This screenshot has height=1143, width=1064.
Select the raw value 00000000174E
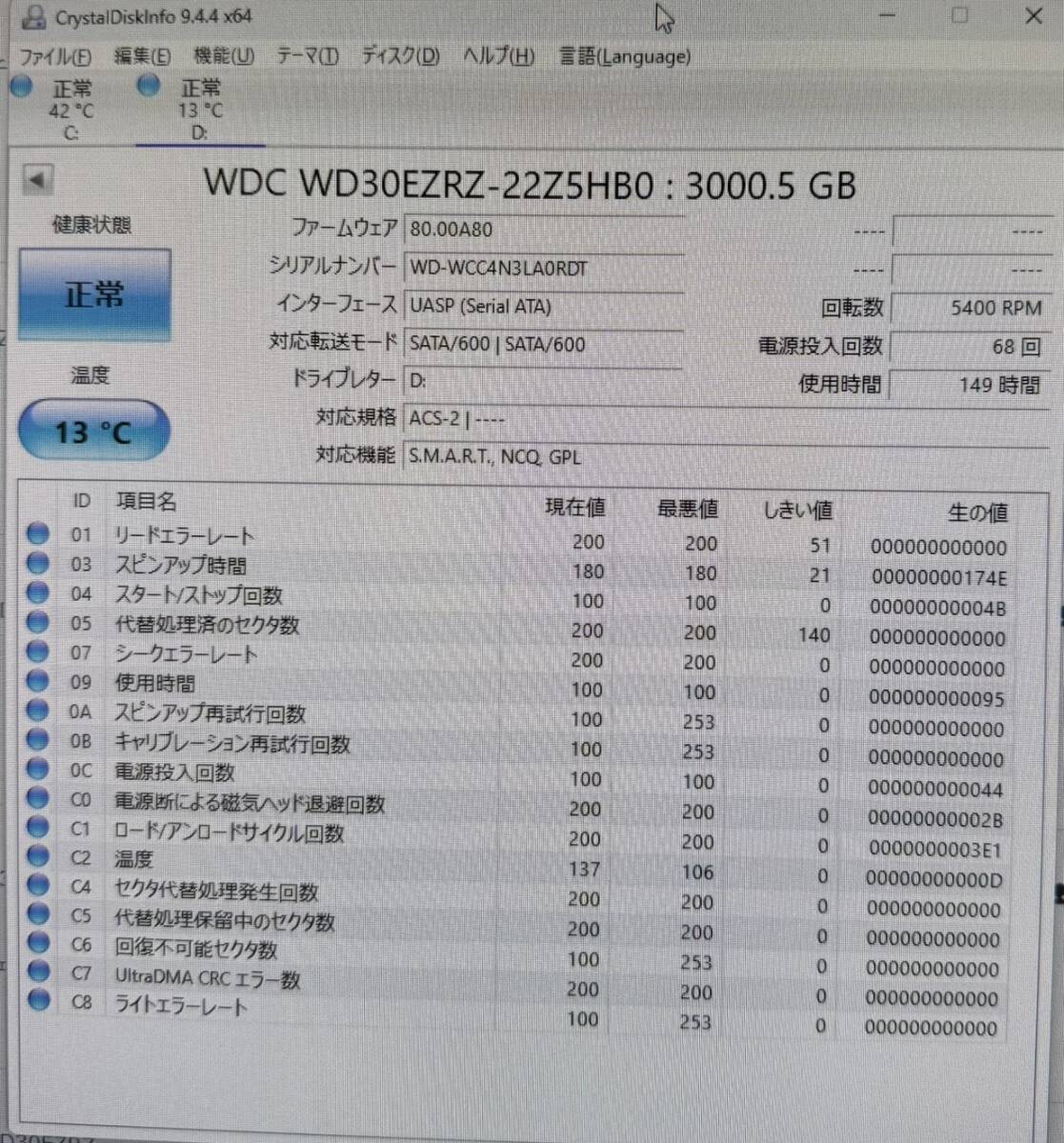[x=938, y=577]
